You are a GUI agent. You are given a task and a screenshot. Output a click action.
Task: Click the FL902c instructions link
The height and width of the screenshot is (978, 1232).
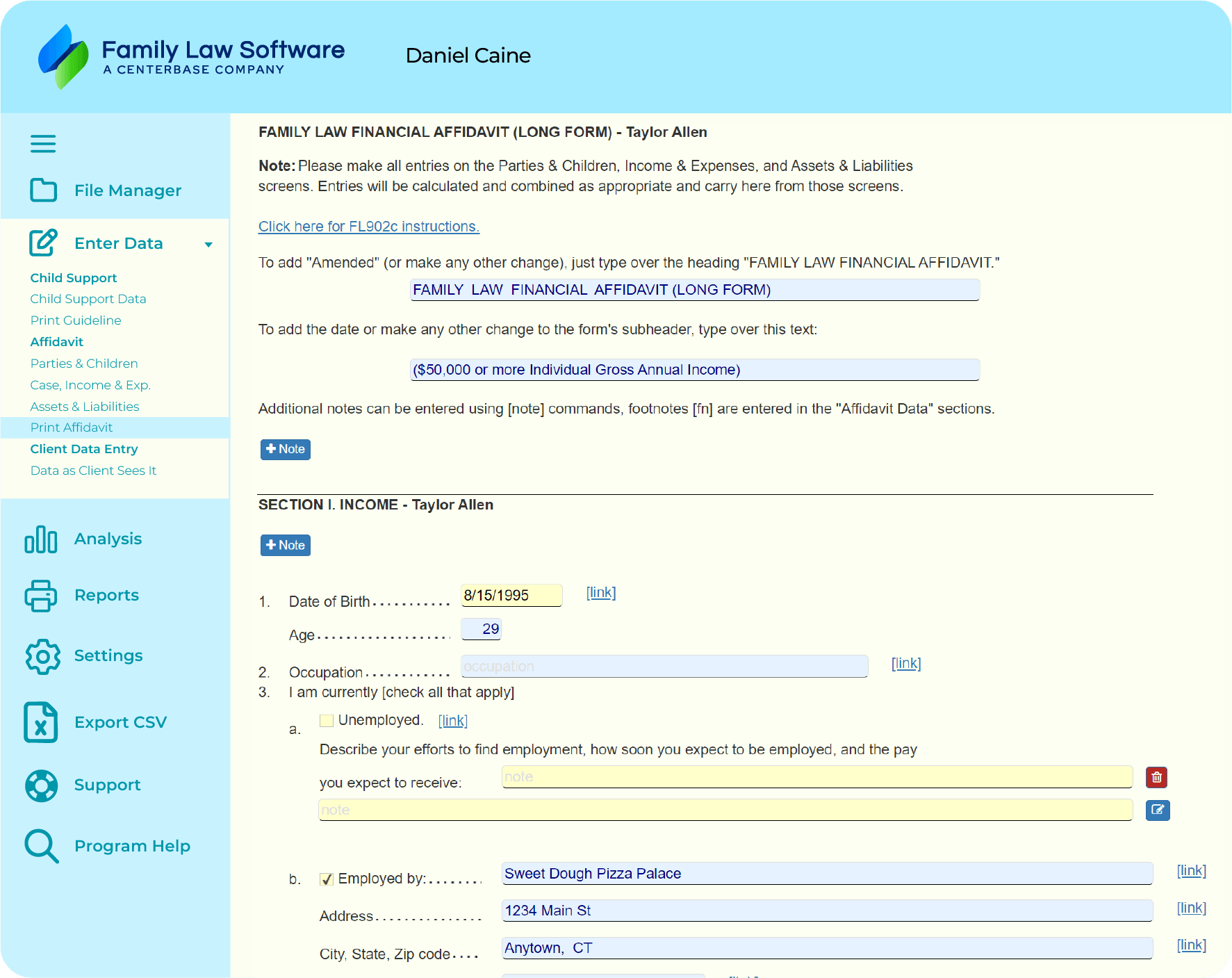(x=368, y=227)
